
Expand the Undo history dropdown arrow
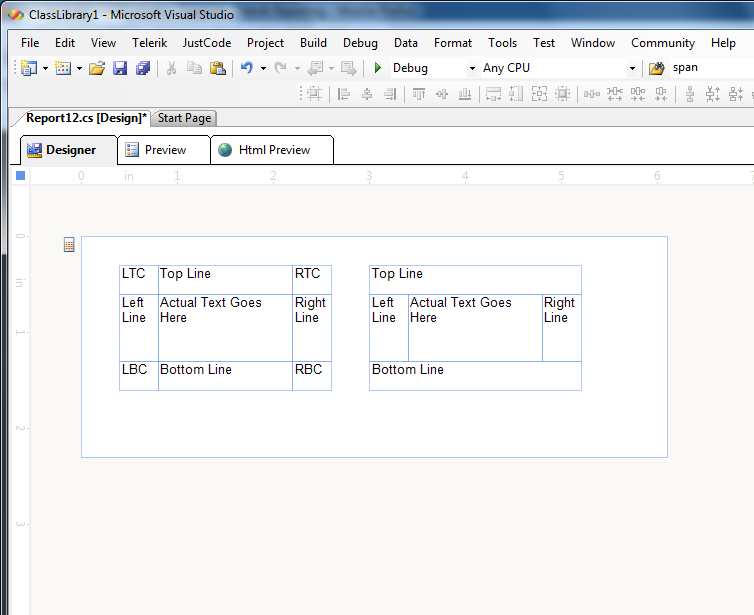pos(263,68)
